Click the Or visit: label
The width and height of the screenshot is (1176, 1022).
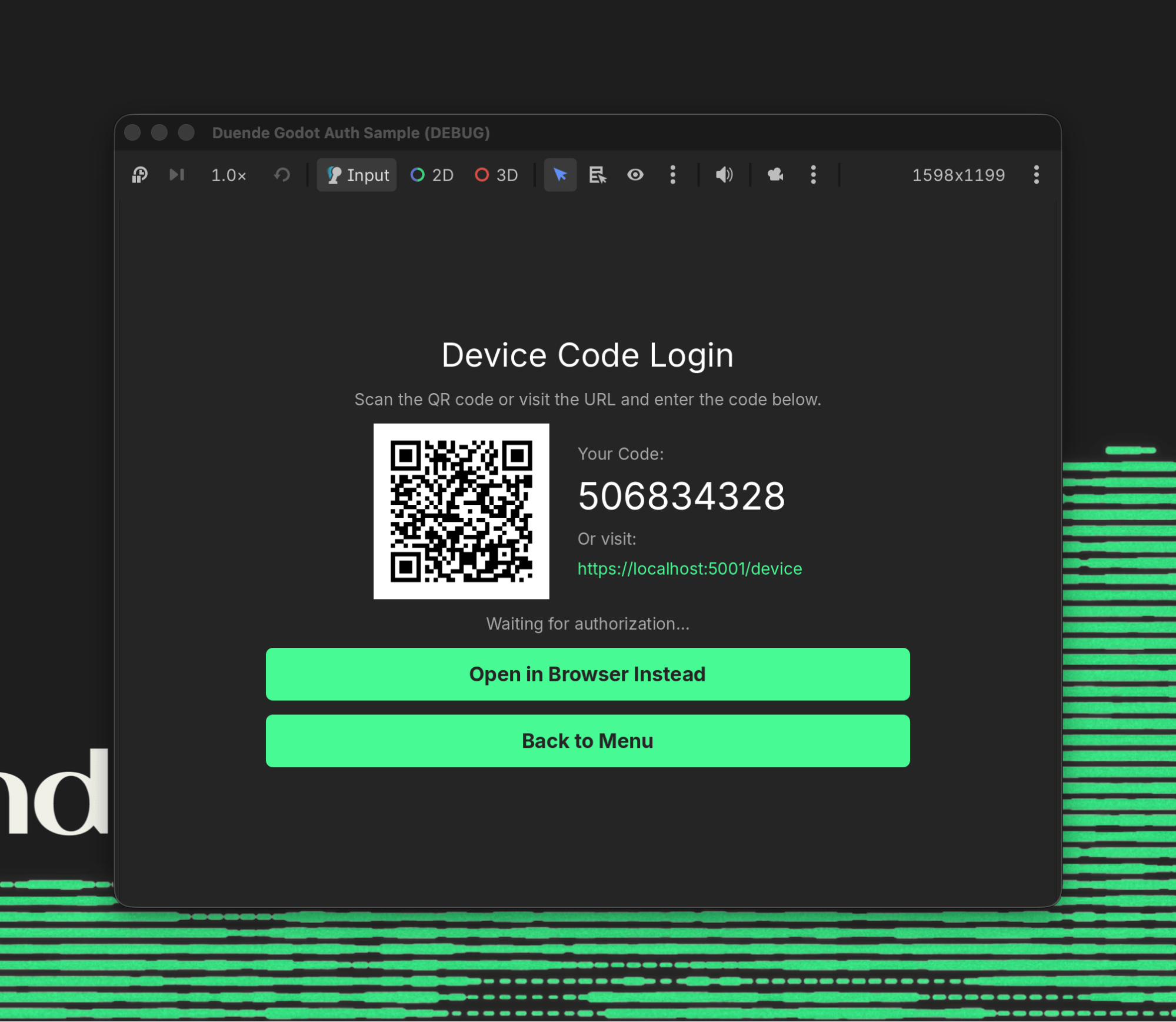607,540
